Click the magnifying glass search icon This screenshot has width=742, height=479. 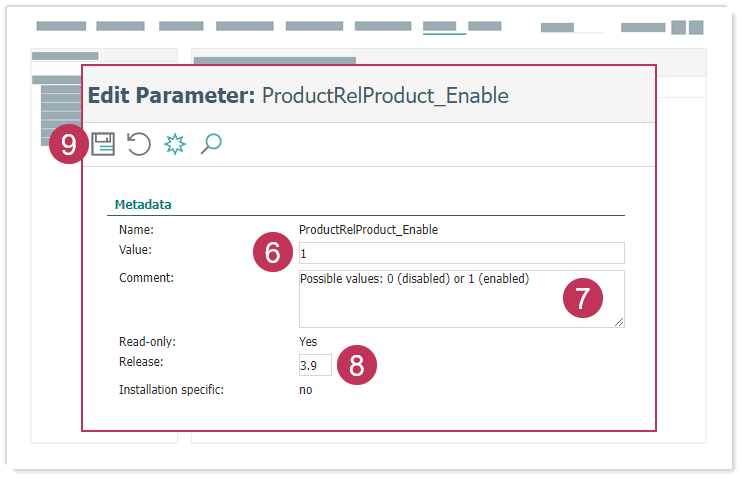coord(211,144)
